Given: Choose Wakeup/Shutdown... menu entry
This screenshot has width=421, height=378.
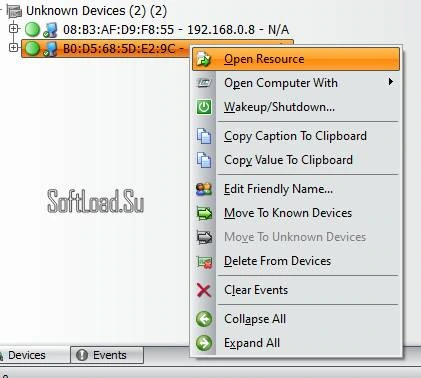Looking at the screenshot, I should pos(296,107).
